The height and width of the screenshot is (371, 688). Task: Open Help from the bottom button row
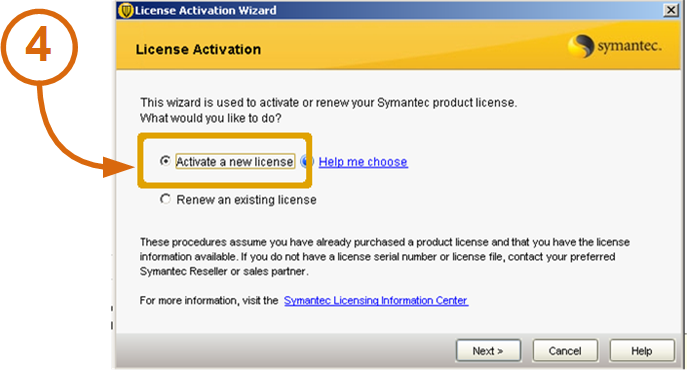pos(642,351)
